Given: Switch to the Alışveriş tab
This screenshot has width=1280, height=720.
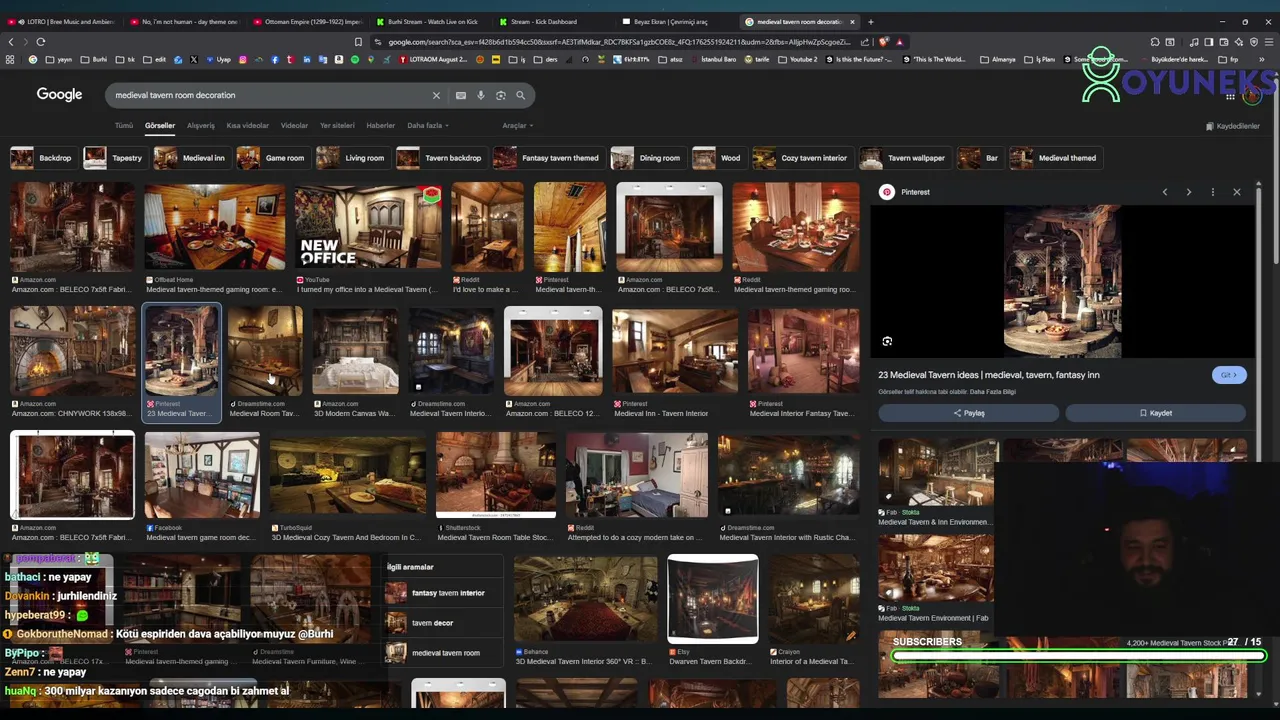Looking at the screenshot, I should pyautogui.click(x=201, y=126).
